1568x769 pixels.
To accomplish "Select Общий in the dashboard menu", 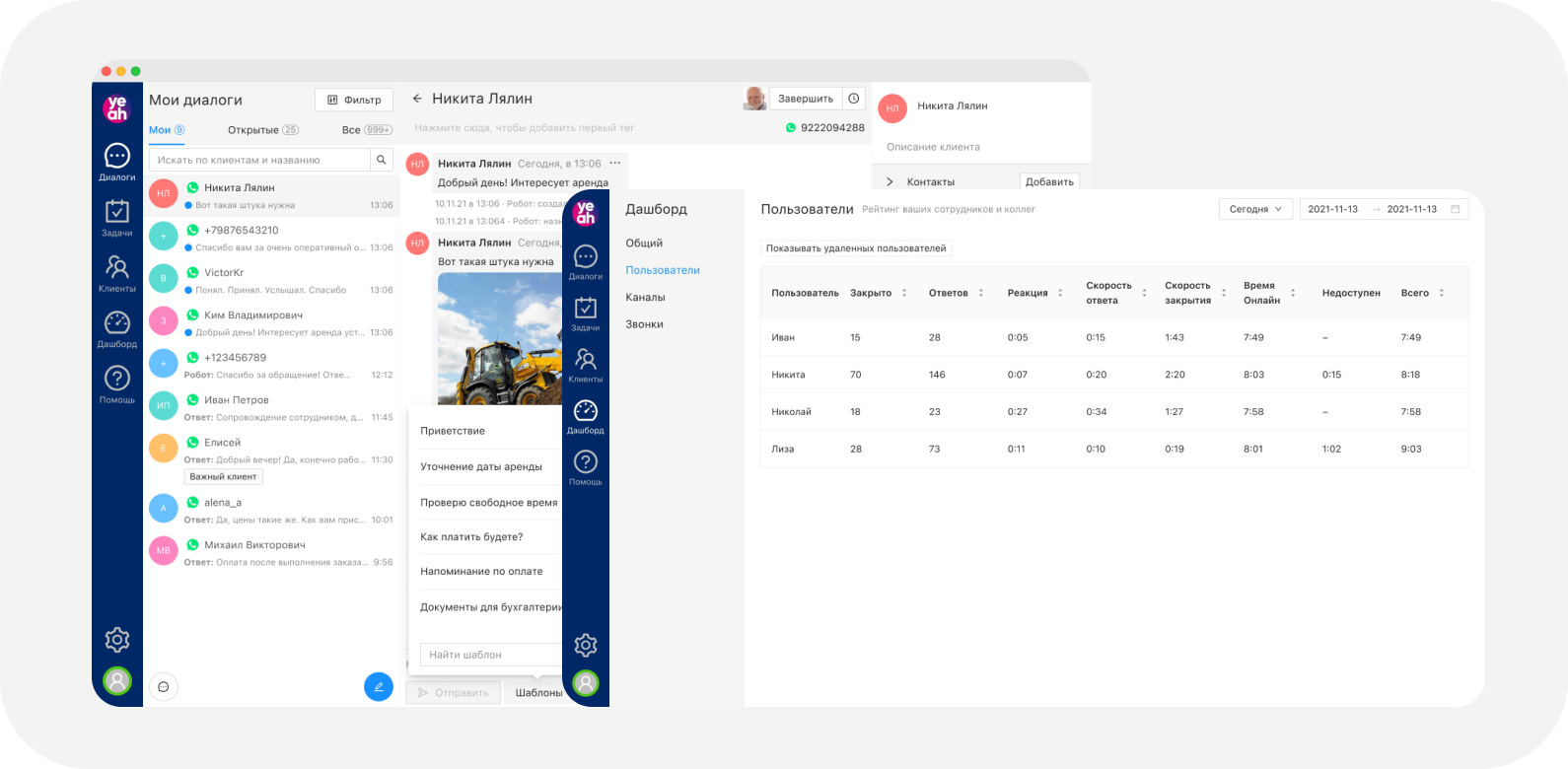I will pyautogui.click(x=644, y=244).
